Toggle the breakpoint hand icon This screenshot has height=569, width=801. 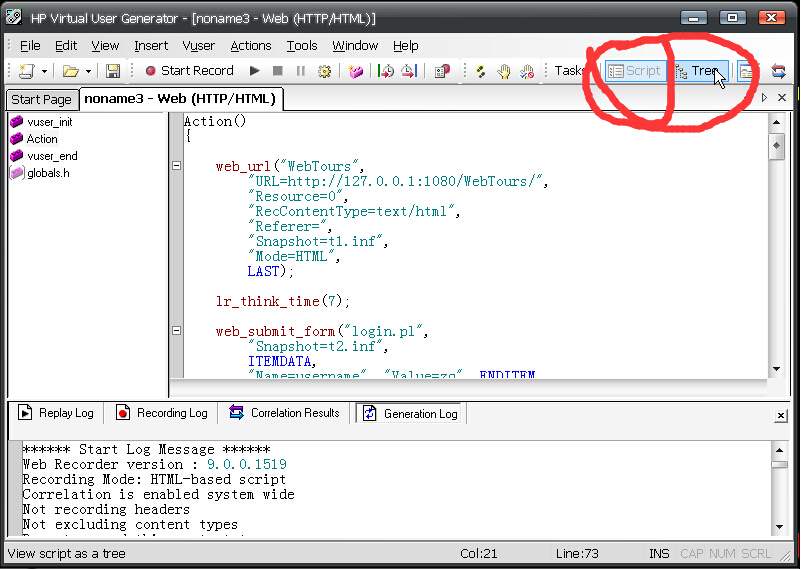[504, 71]
